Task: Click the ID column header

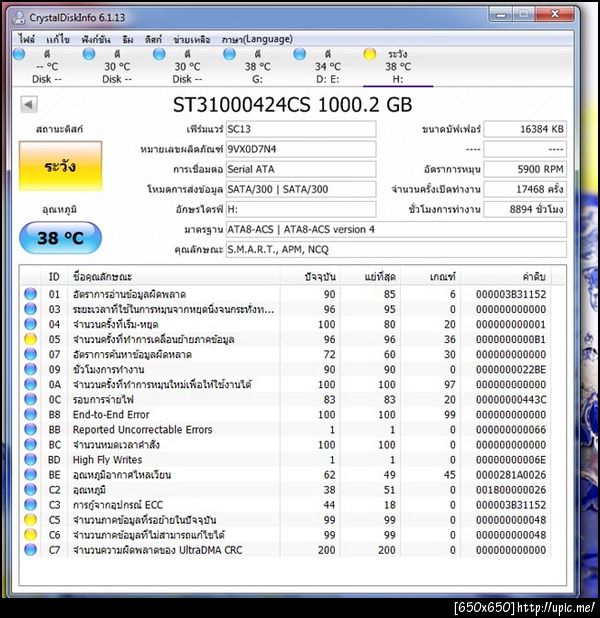Action: point(54,277)
